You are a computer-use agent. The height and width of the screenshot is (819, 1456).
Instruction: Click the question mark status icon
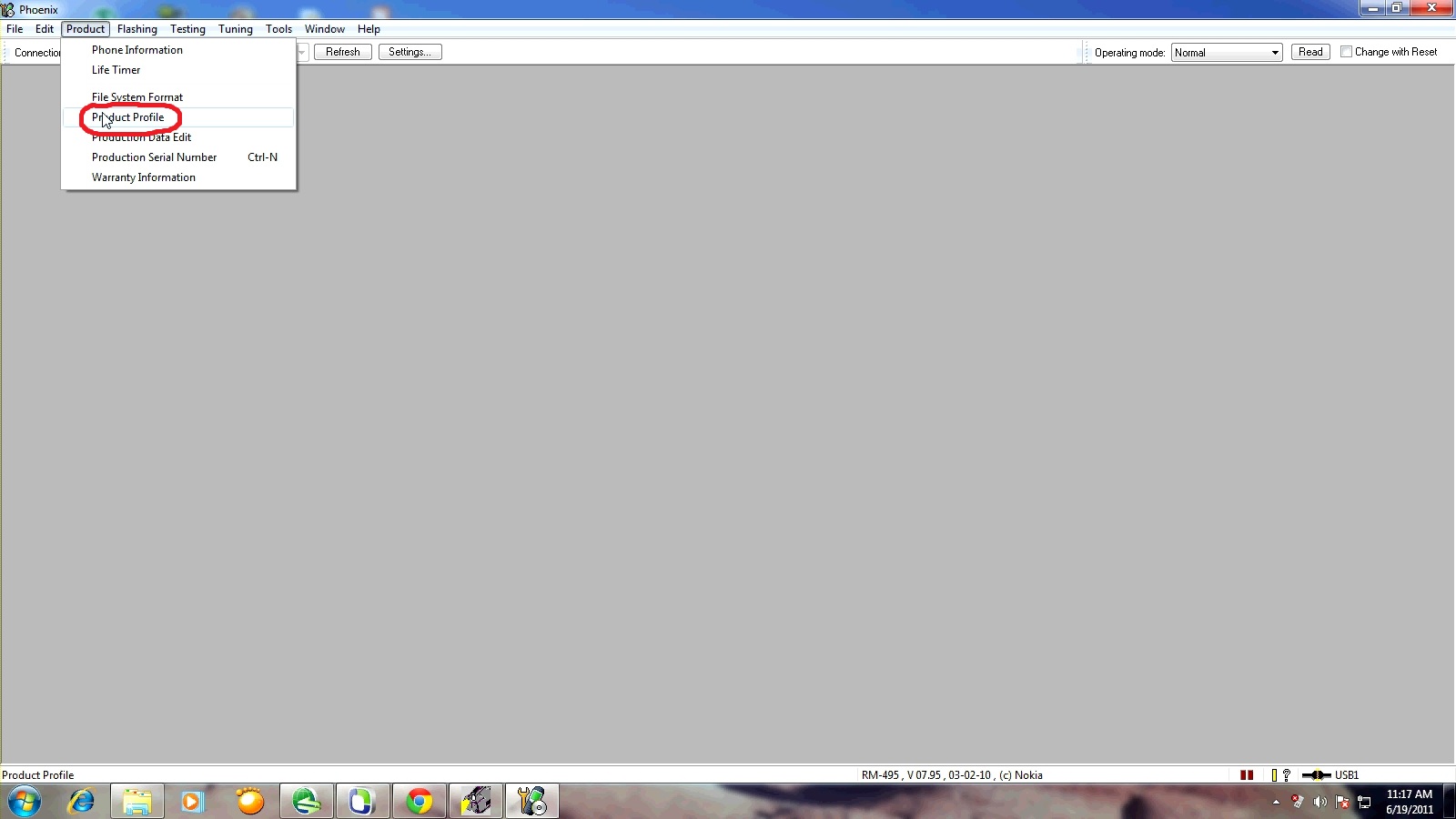[1287, 775]
